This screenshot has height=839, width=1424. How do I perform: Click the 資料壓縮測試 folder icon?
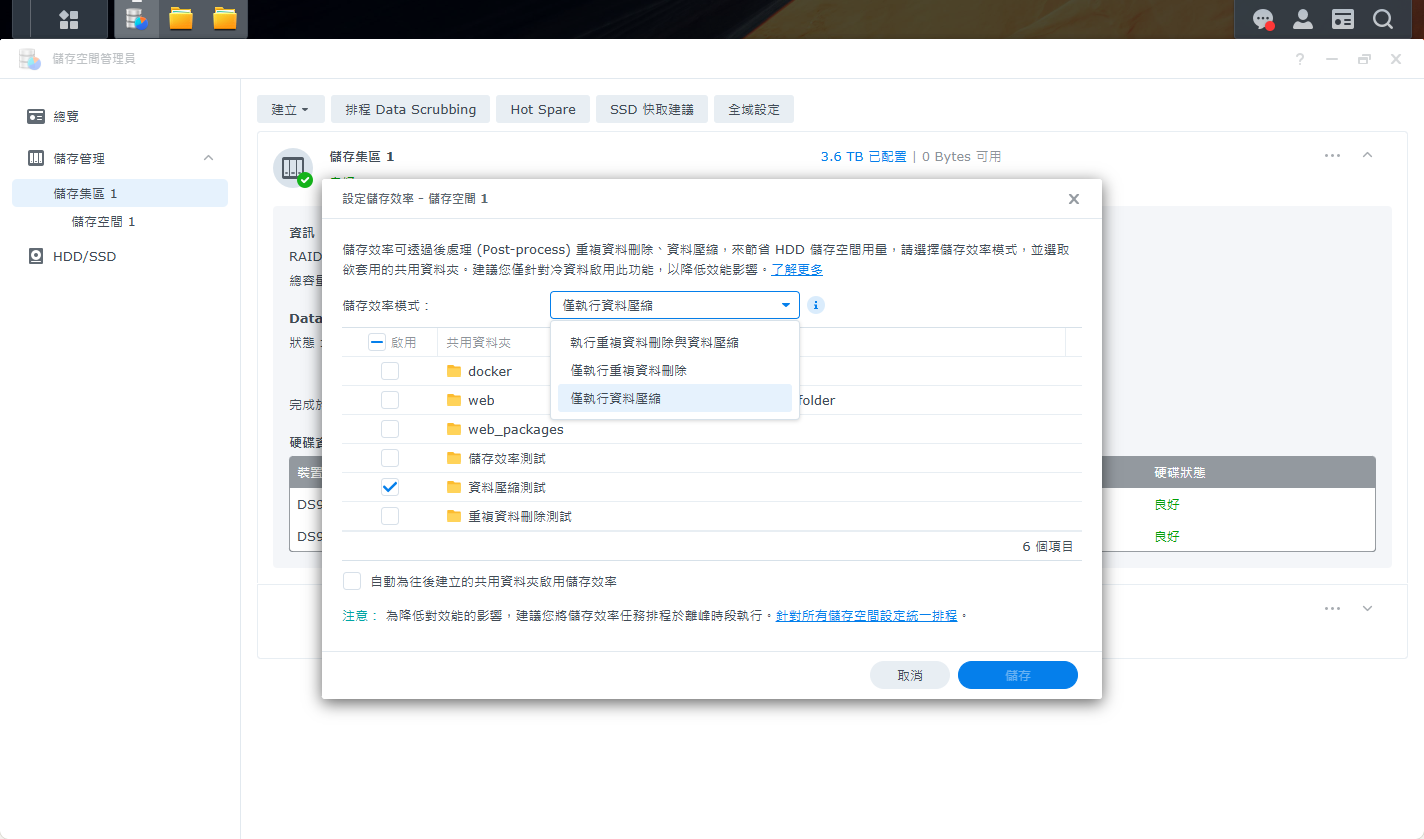click(x=454, y=487)
